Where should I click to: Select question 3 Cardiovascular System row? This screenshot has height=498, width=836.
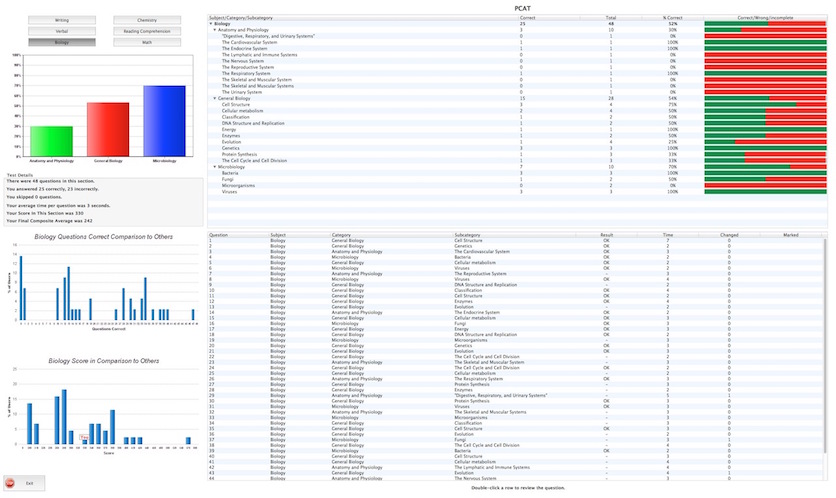pos(515,252)
